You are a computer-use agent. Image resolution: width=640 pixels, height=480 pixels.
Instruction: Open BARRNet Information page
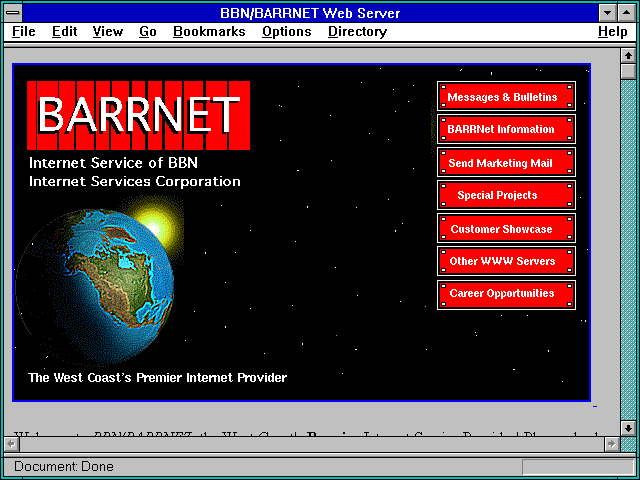click(x=506, y=129)
